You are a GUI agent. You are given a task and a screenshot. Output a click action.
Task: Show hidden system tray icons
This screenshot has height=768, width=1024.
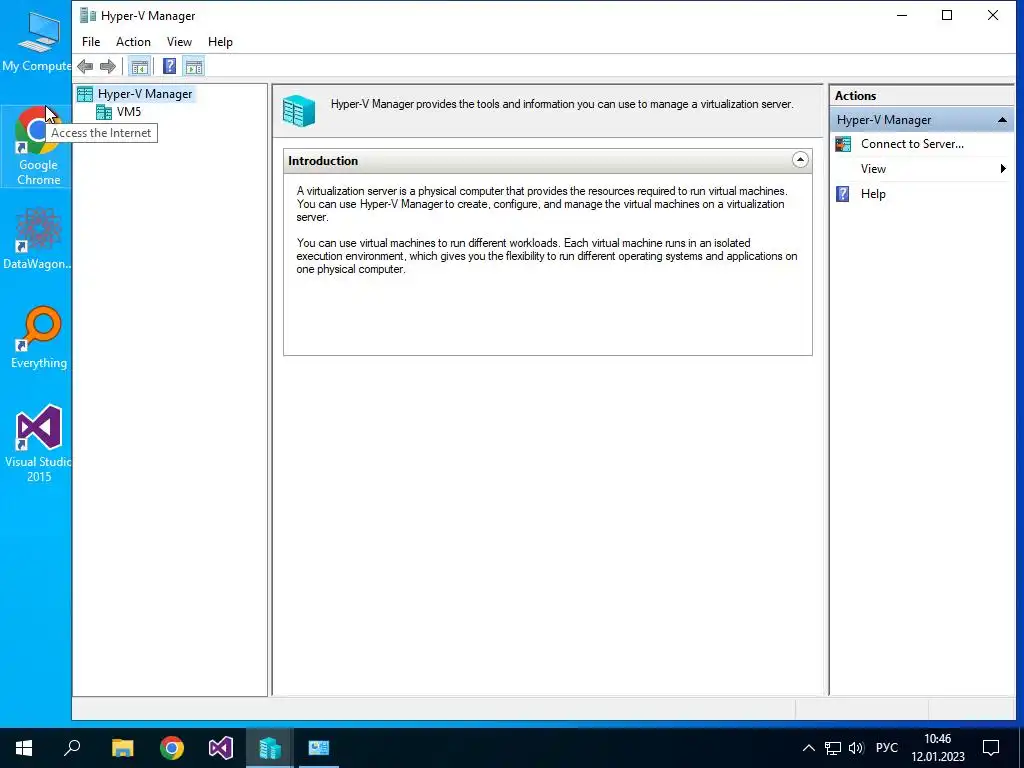808,748
